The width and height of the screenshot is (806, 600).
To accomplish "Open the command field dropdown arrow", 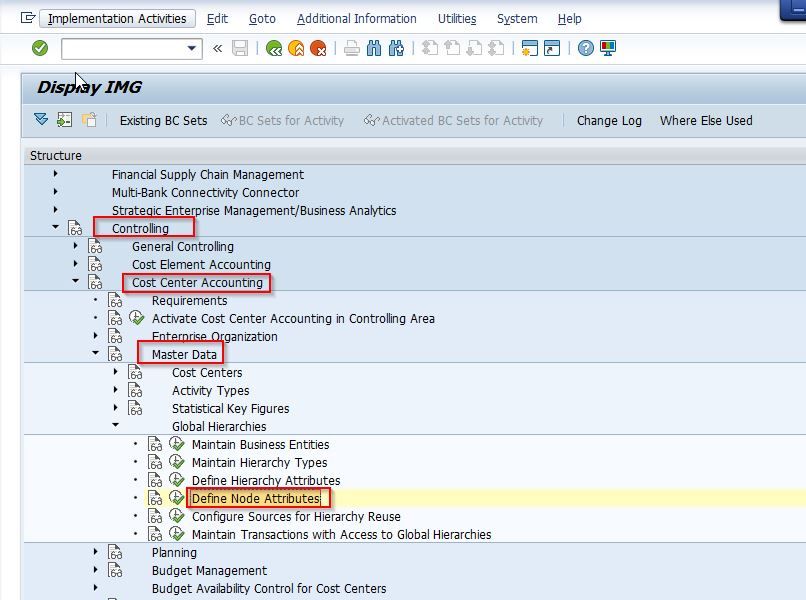I will tap(192, 48).
